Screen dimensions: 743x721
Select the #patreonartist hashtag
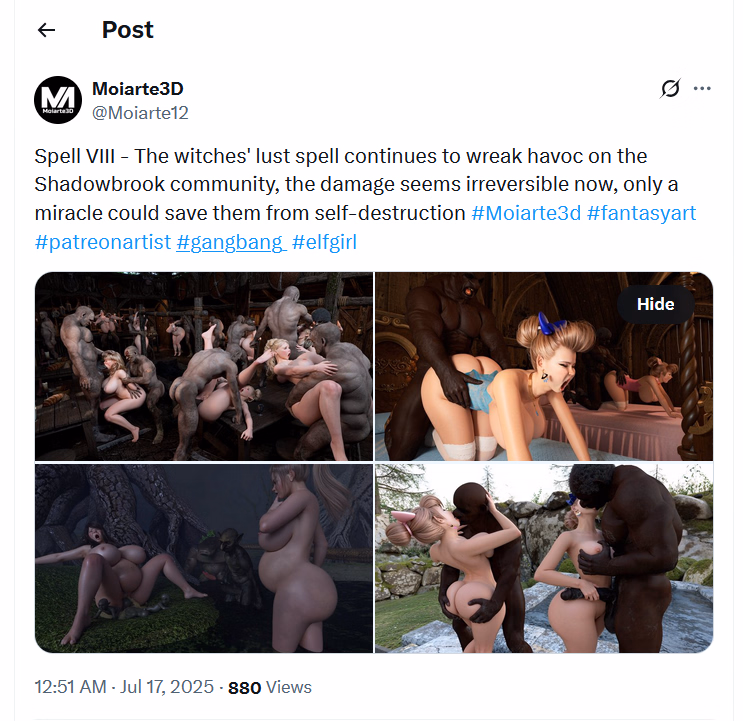[x=101, y=241]
